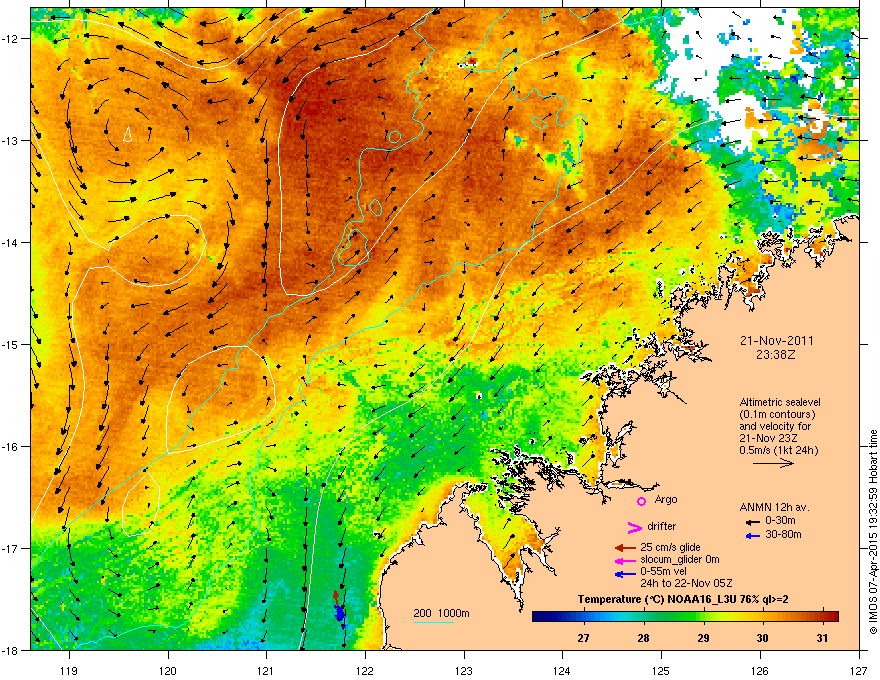Click the 'Altimetric sealevel' legend text
Image resolution: width=880 pixels, height=680 pixels.
780,402
